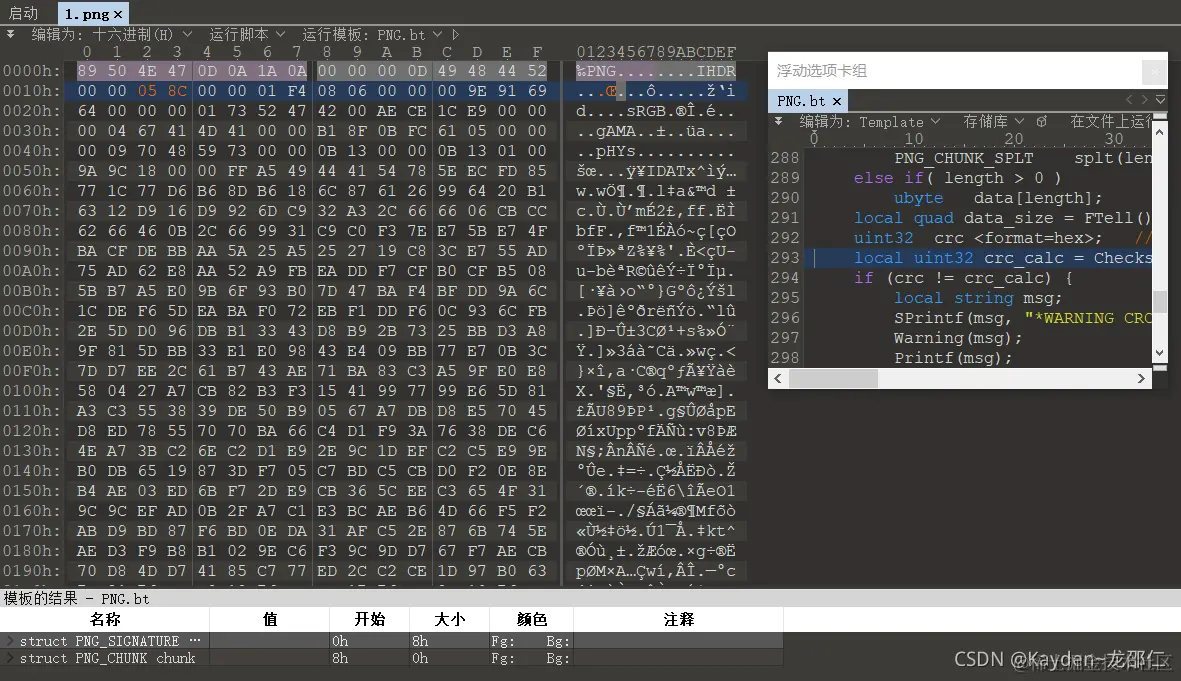Close the PNG.bt template tab
This screenshot has width=1181, height=681.
[837, 101]
